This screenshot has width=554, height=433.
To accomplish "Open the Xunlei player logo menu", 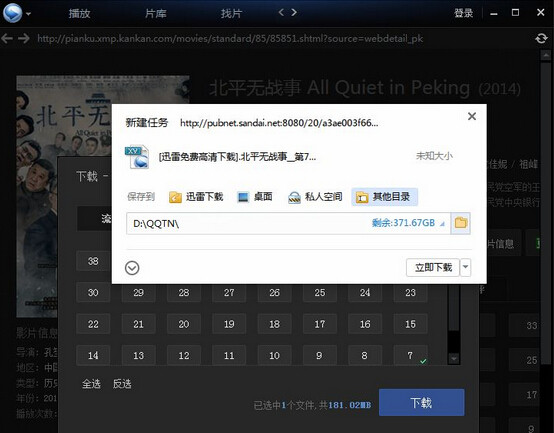I will point(13,13).
